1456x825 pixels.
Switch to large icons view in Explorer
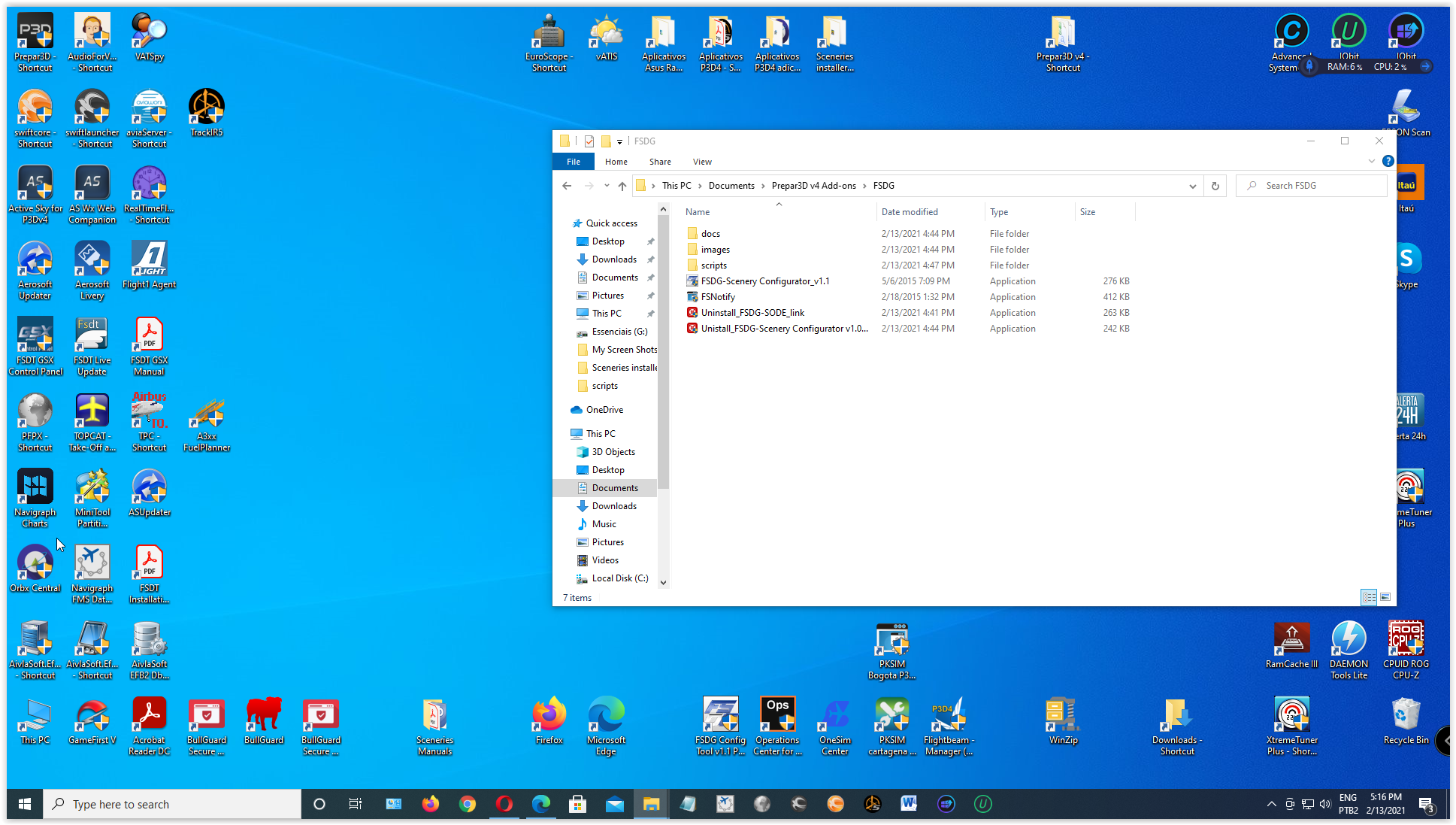click(1385, 597)
